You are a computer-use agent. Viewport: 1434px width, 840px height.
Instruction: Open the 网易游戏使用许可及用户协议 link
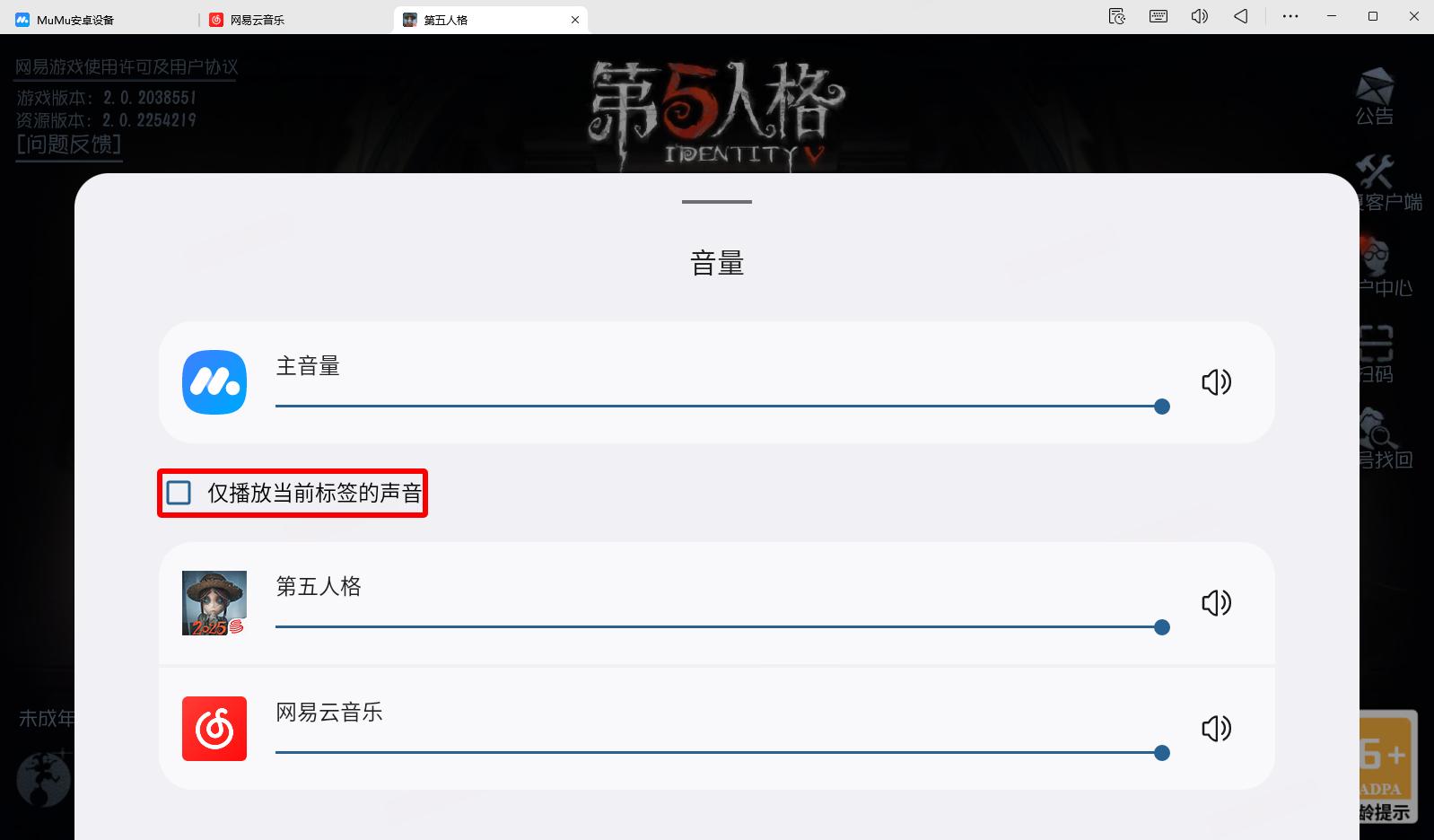tap(127, 67)
